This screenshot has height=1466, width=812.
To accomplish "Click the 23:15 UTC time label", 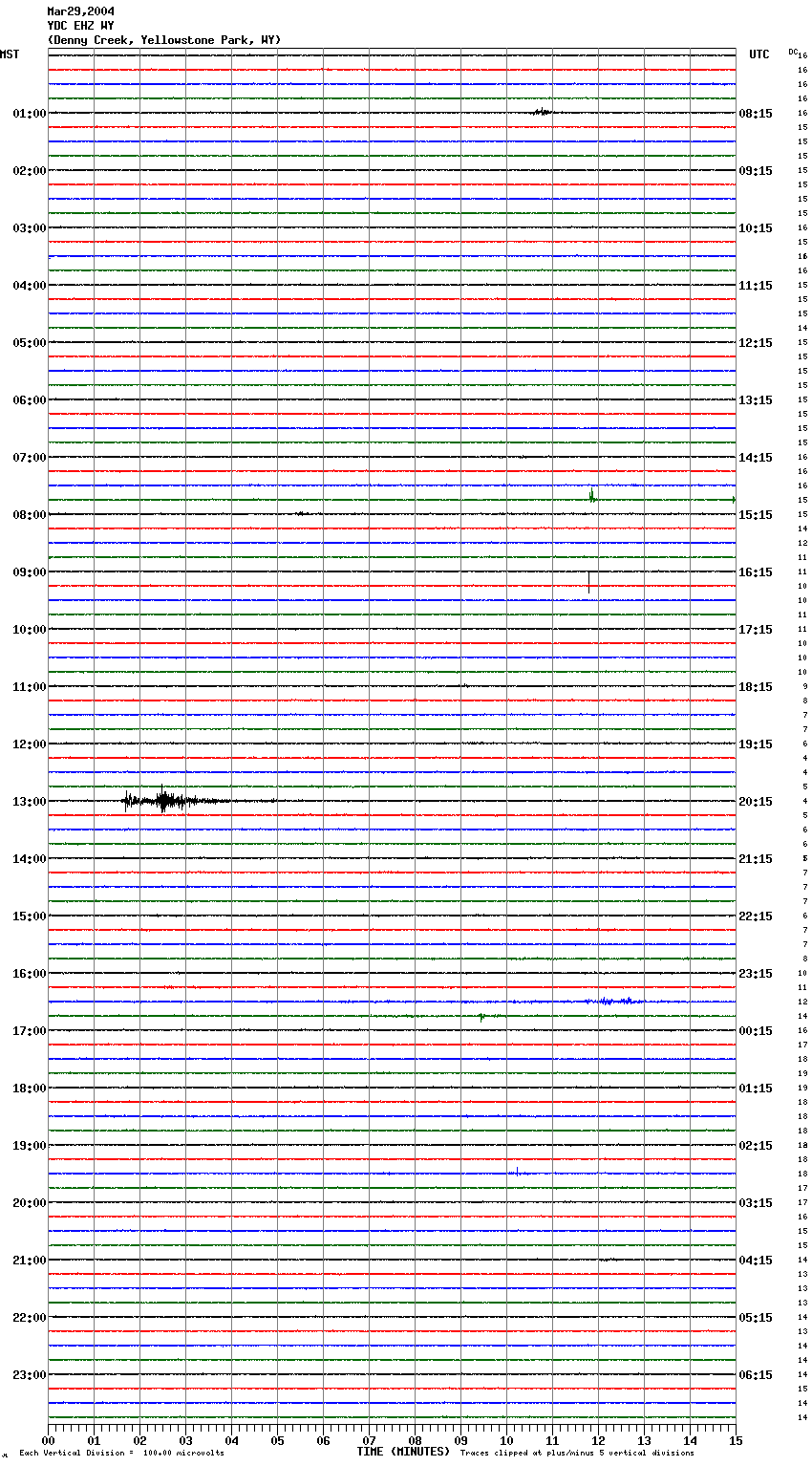I will pos(756,974).
